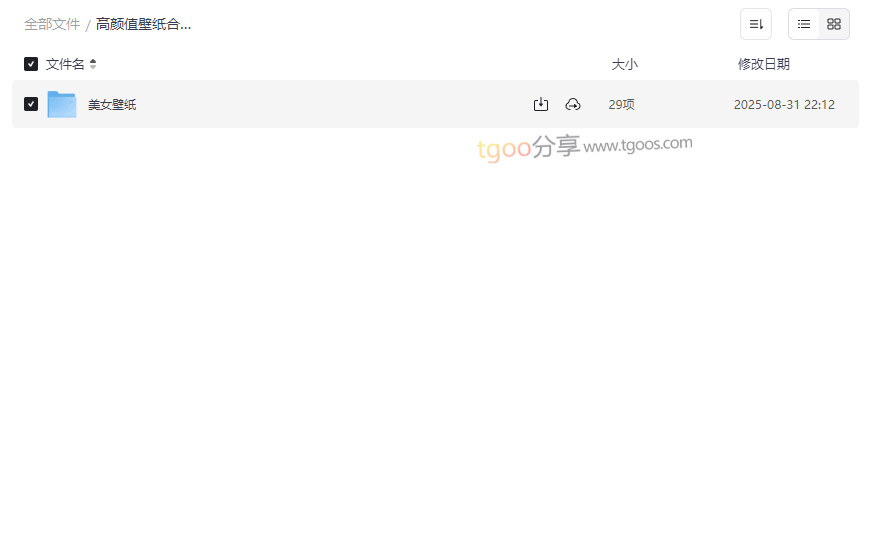Open the sort order menu icon
Screen dimensions: 874x538
point(756,24)
